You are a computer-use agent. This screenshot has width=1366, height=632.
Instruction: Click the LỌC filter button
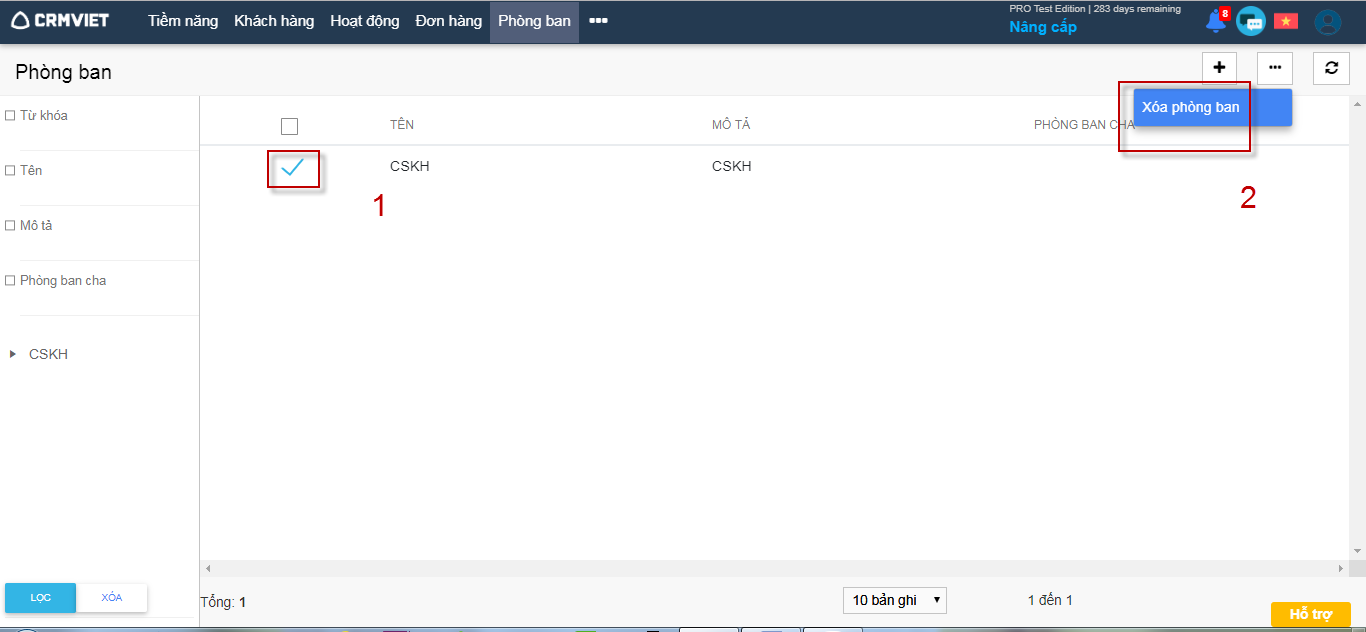(40, 597)
